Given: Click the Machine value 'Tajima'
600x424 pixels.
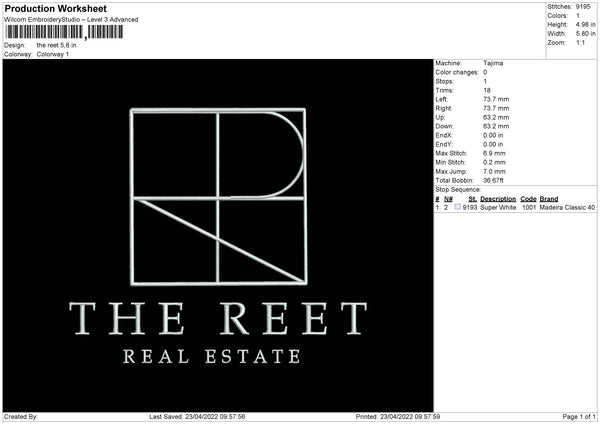Looking at the screenshot, I should pos(493,63).
